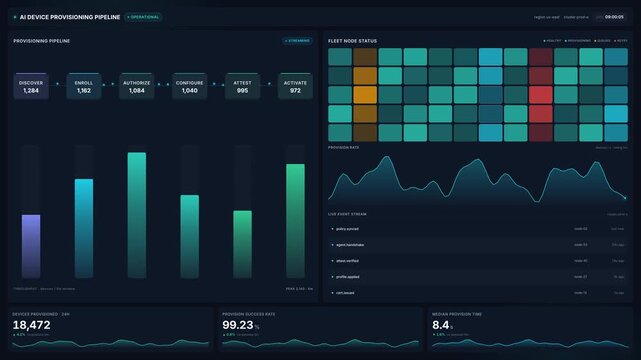Click the end-point dot on Provision Rate line

point(625,198)
